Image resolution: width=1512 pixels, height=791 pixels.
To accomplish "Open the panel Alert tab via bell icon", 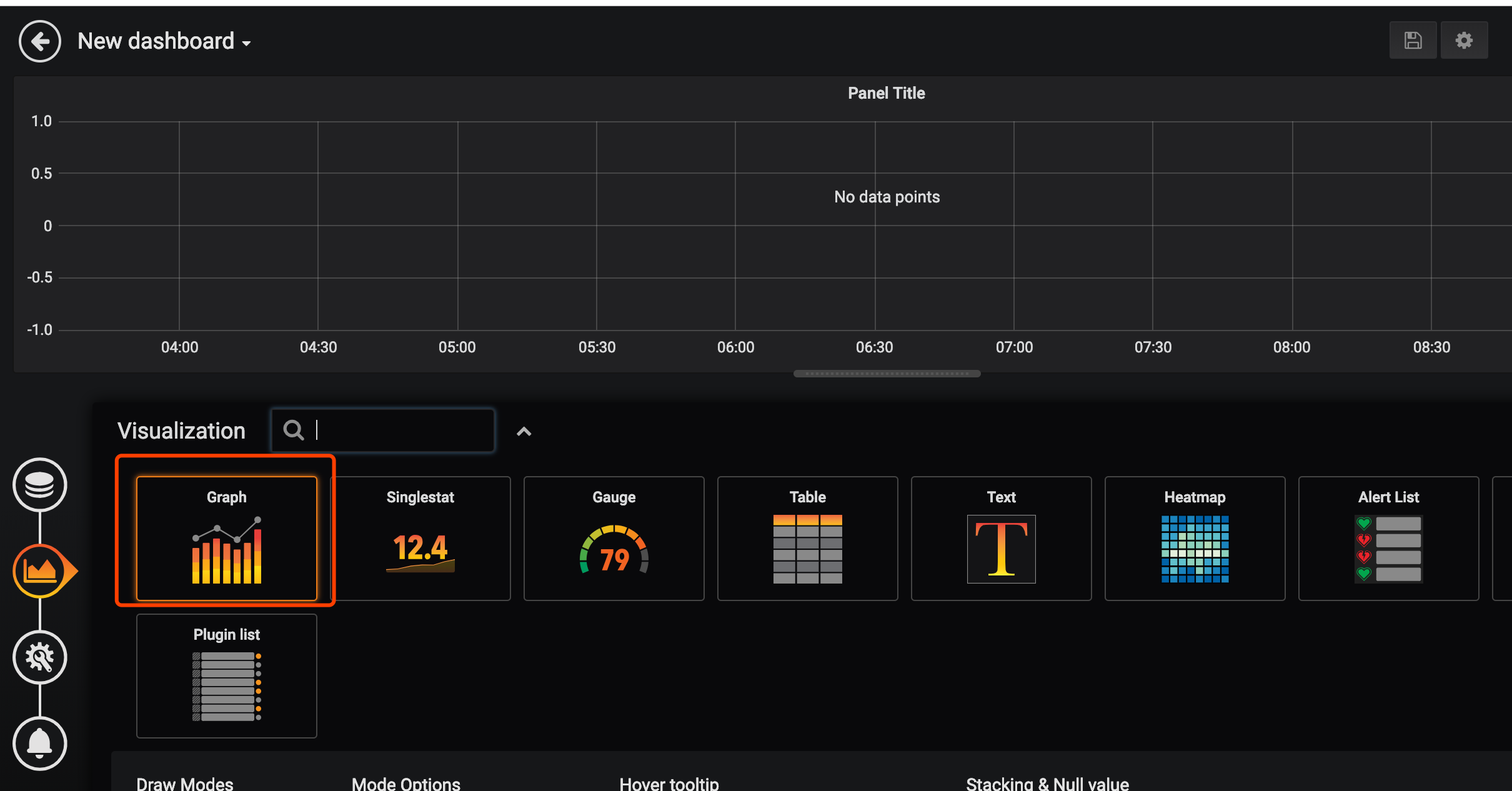I will coord(39,744).
